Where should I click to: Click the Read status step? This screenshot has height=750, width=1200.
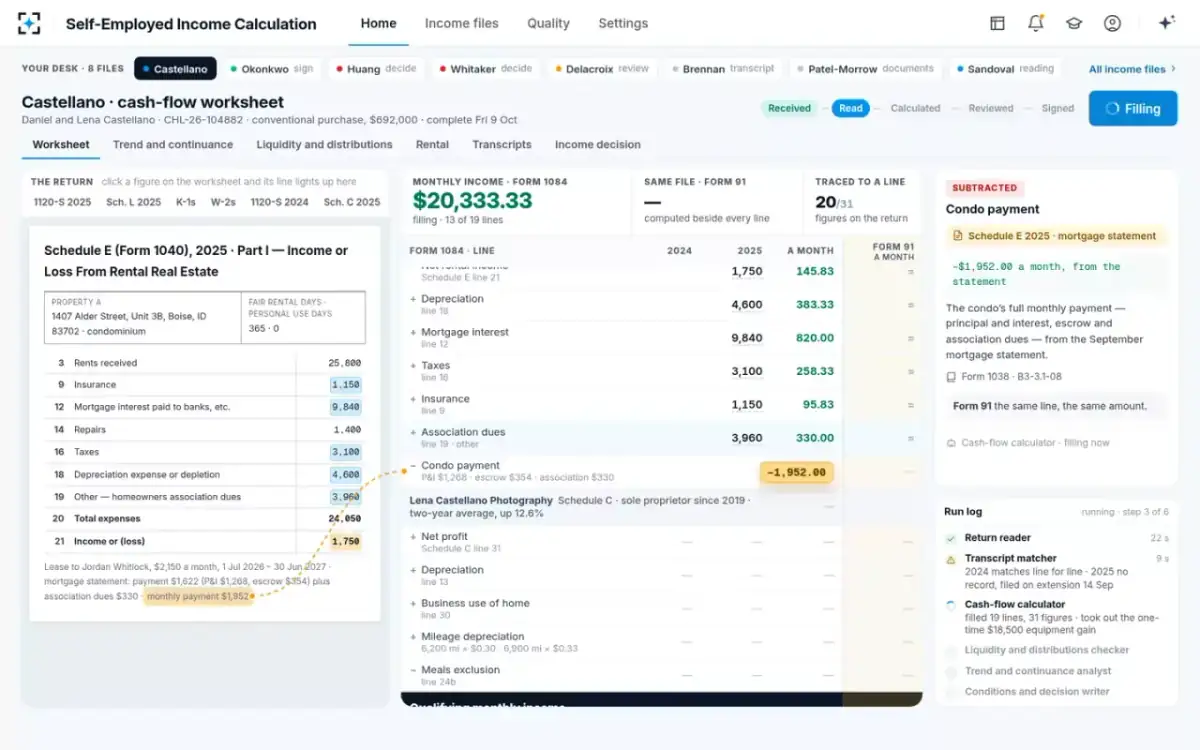click(x=850, y=109)
